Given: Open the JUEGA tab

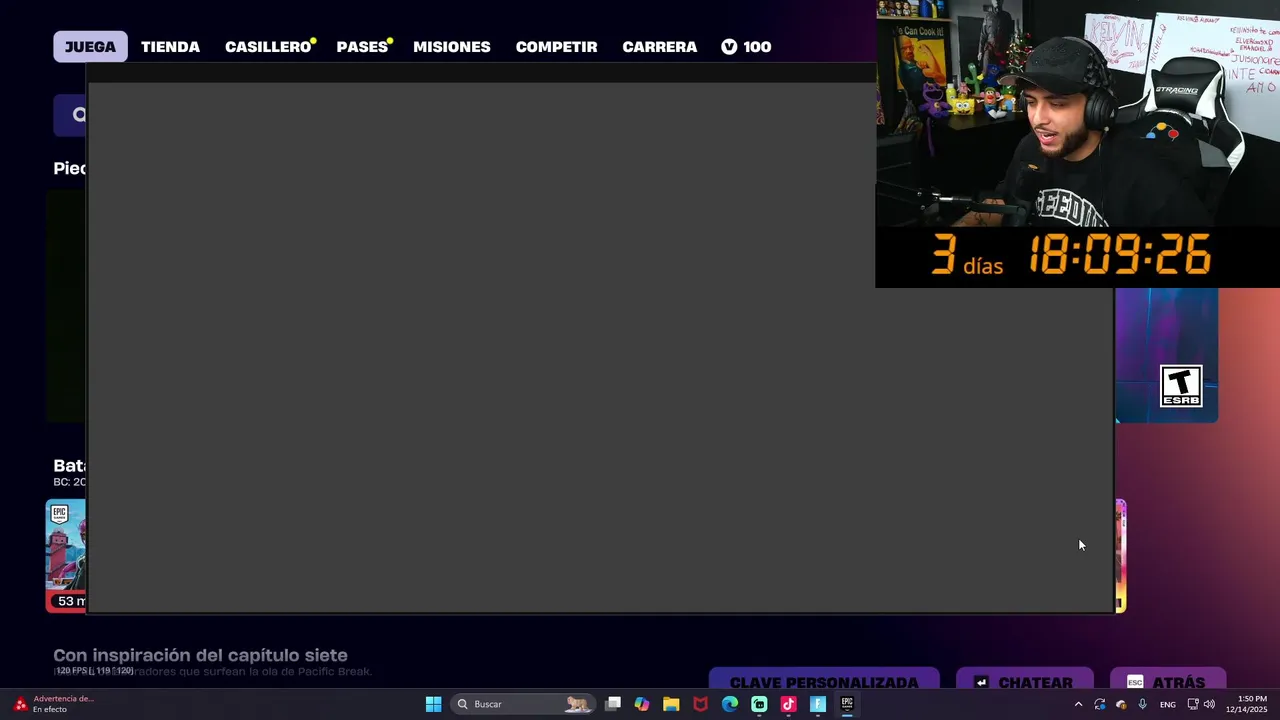Looking at the screenshot, I should 90,47.
